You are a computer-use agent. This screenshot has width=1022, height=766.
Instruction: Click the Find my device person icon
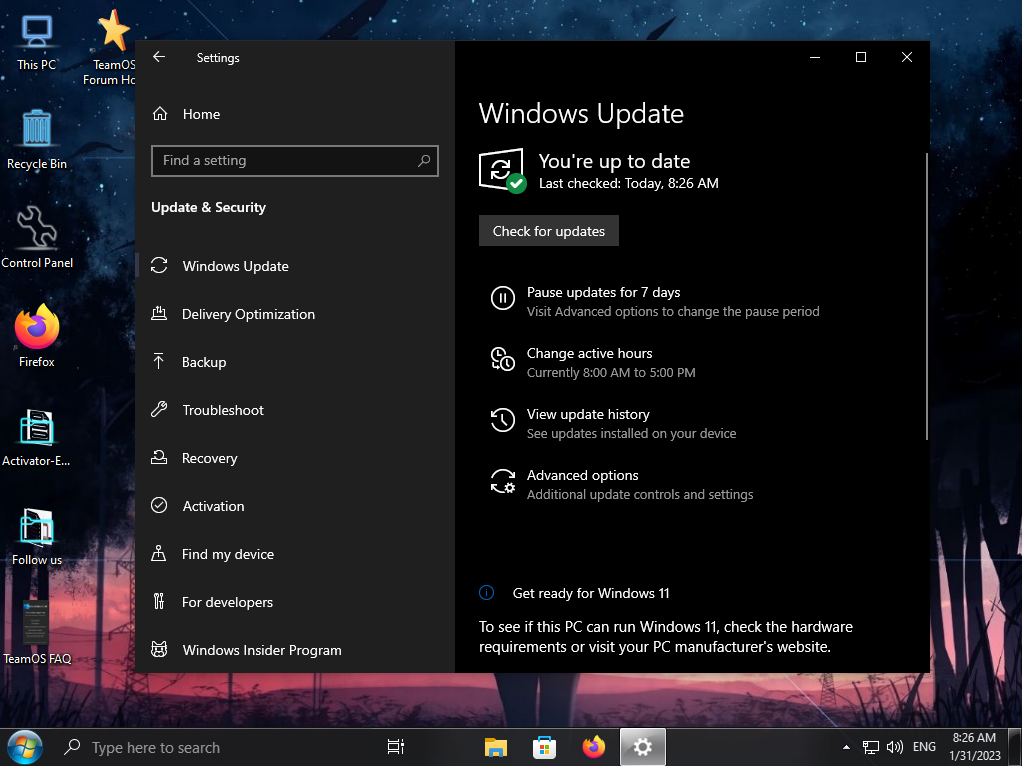[x=158, y=553]
